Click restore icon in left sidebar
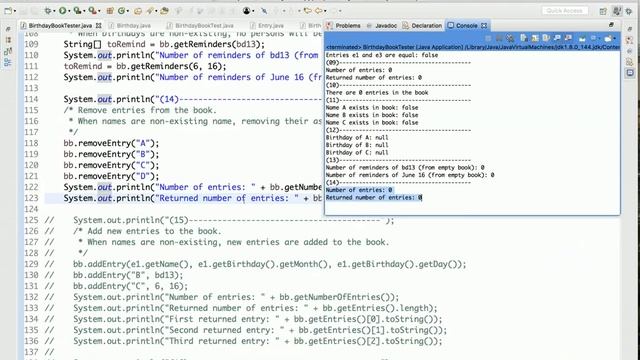 coord(8,29)
